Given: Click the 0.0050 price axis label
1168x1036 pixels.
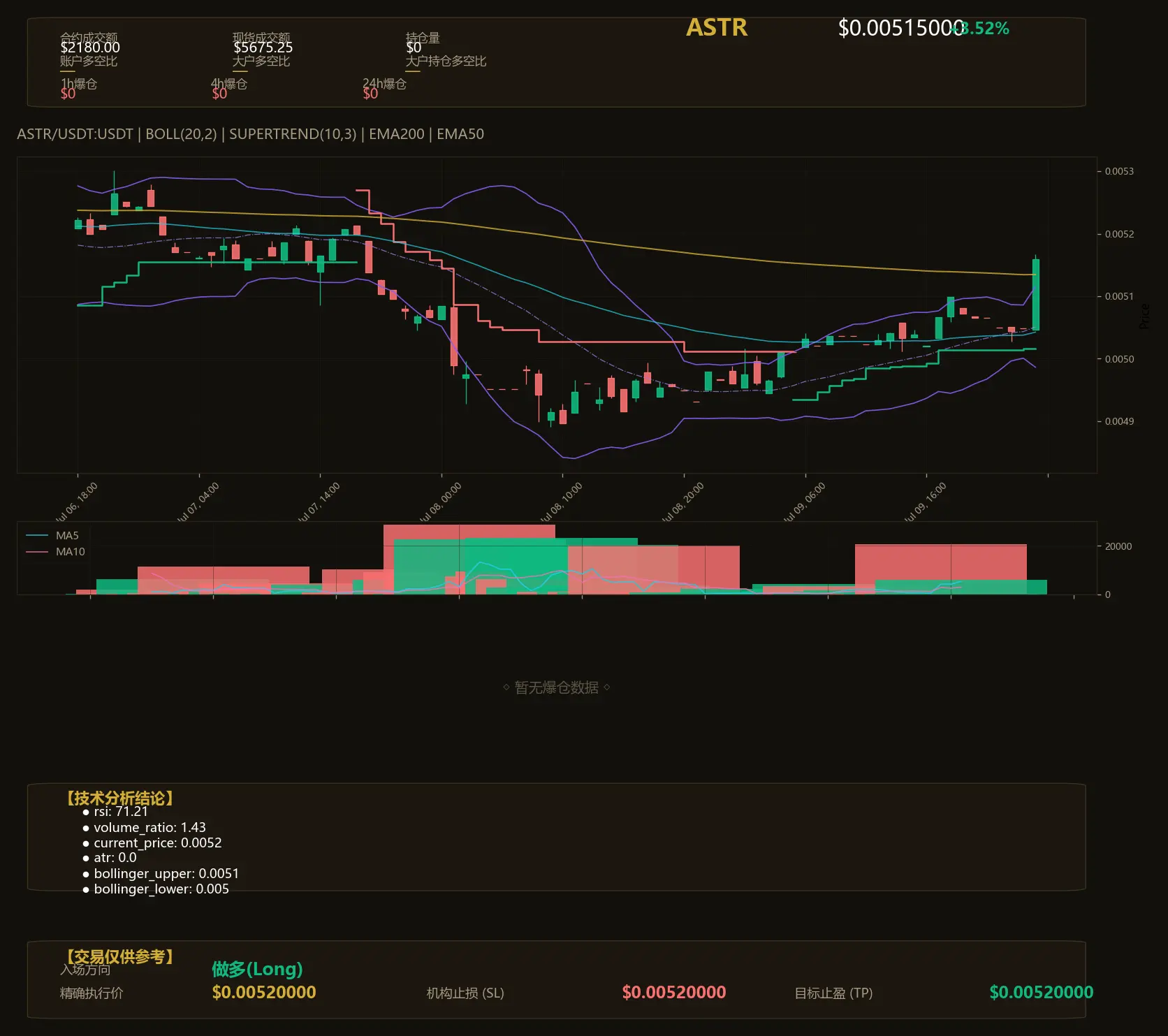Looking at the screenshot, I should [1119, 359].
